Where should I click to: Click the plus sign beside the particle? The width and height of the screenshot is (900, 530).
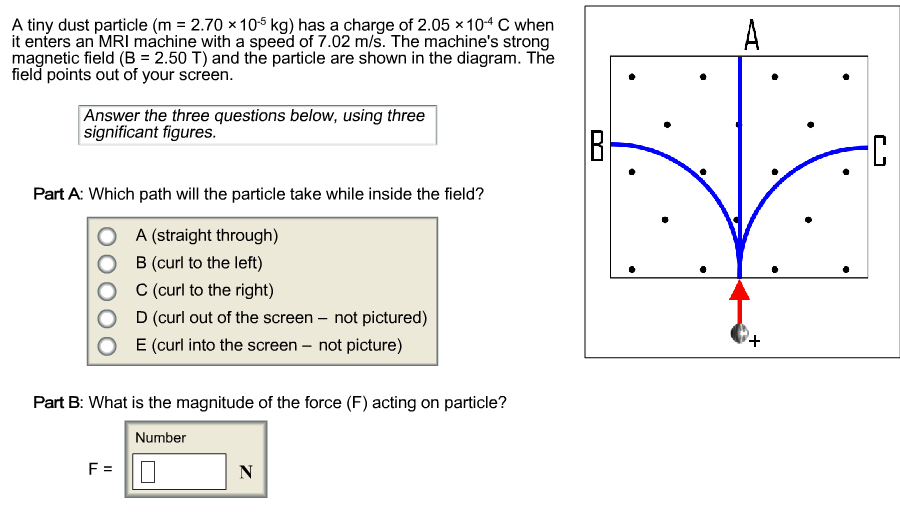[754, 343]
